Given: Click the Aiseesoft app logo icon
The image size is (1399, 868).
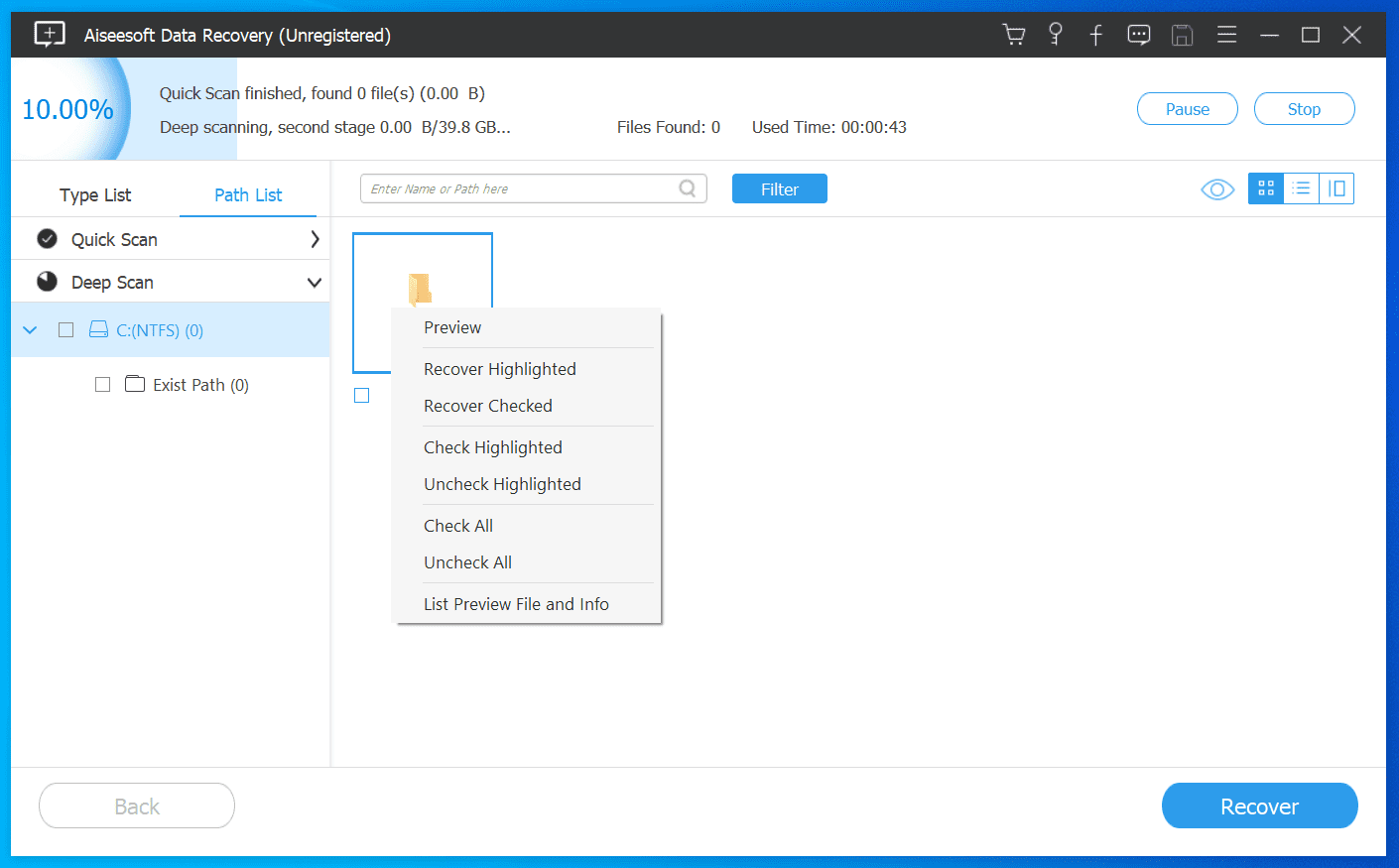Looking at the screenshot, I should tap(50, 35).
